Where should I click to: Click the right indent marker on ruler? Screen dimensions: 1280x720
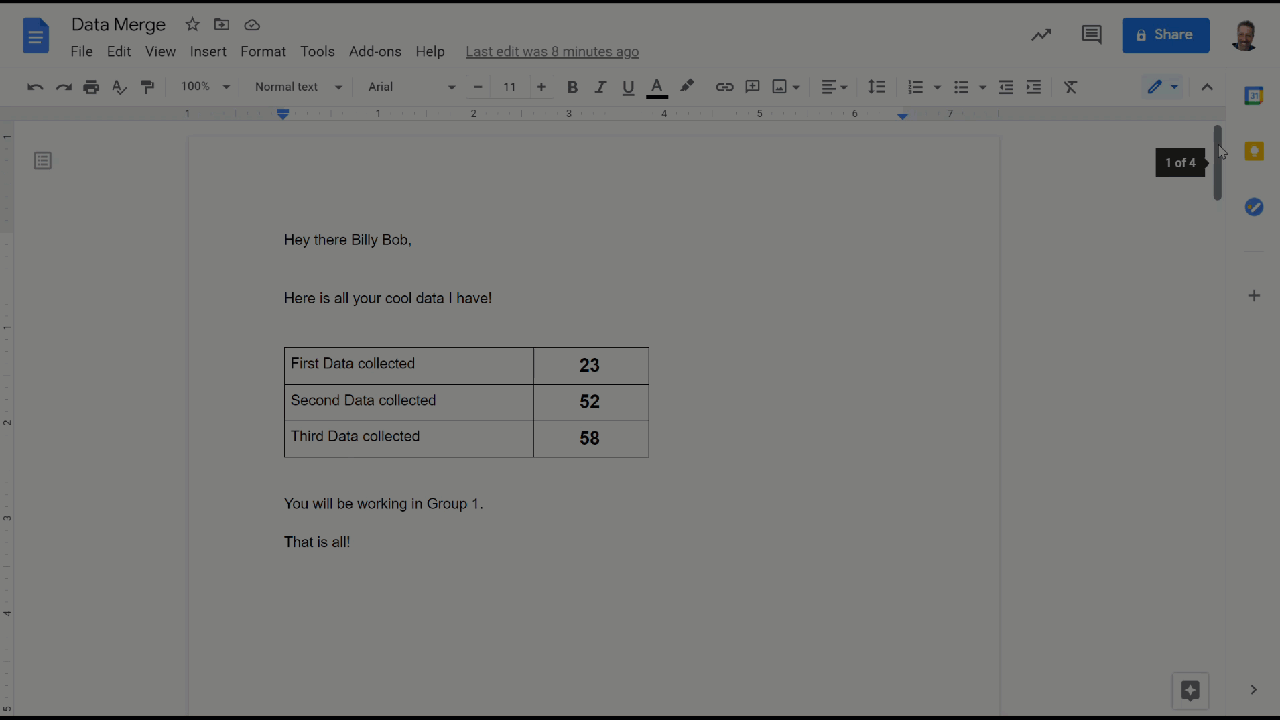(902, 116)
